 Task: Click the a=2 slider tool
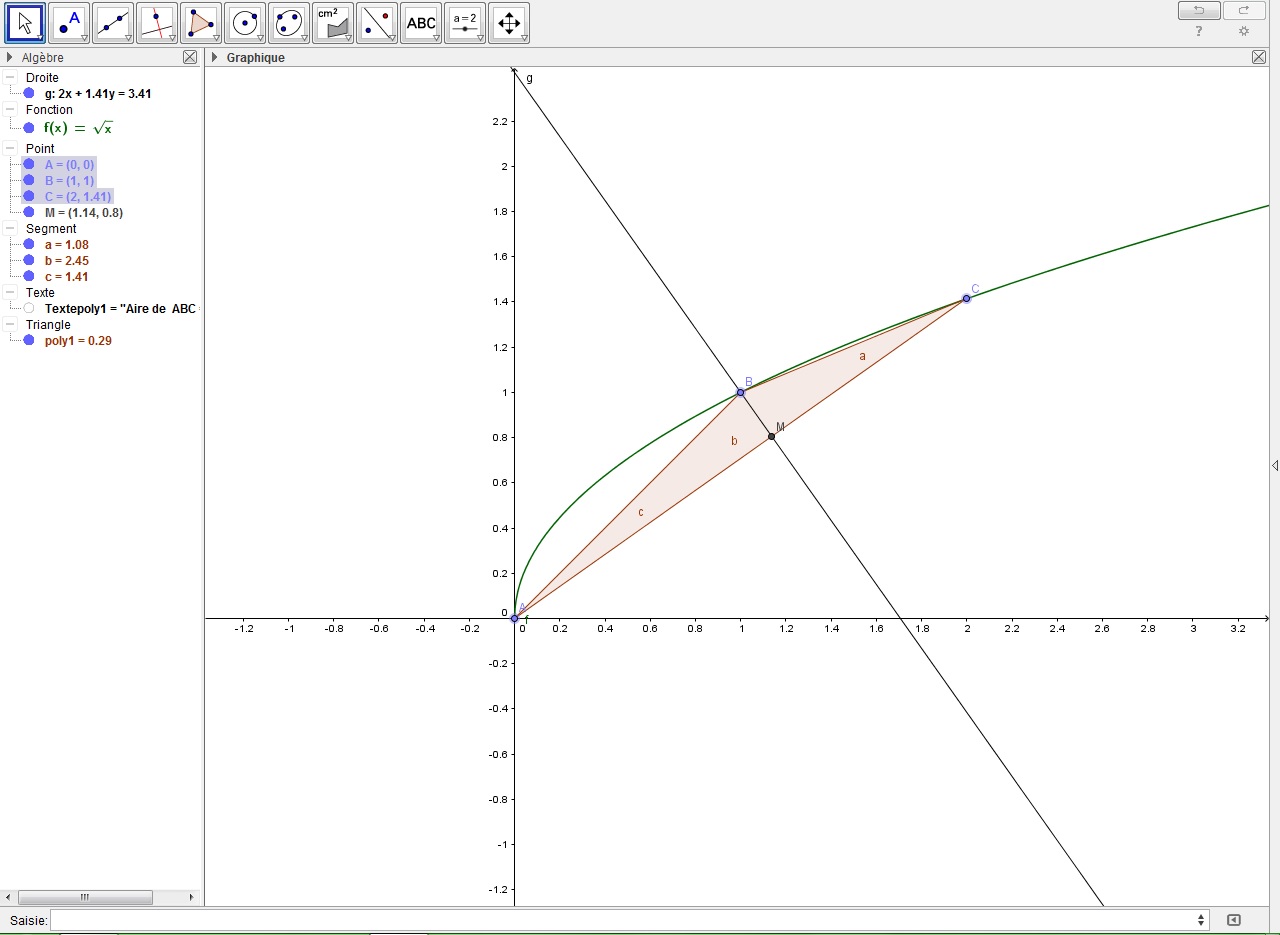click(465, 23)
